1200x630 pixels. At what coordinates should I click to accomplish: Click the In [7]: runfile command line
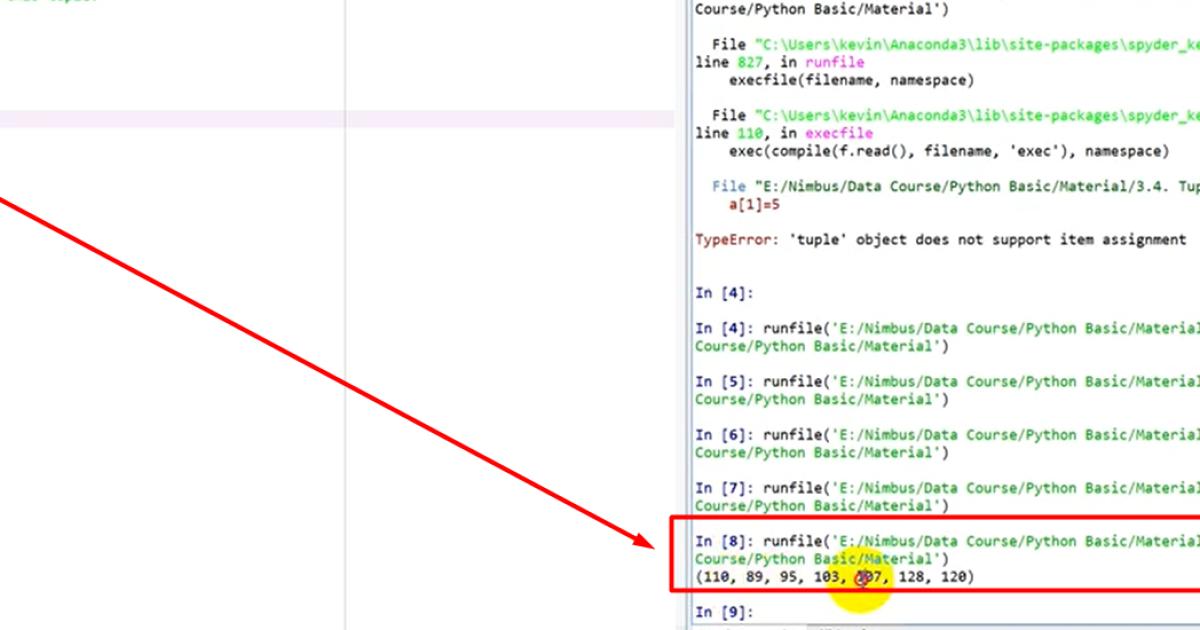click(947, 488)
